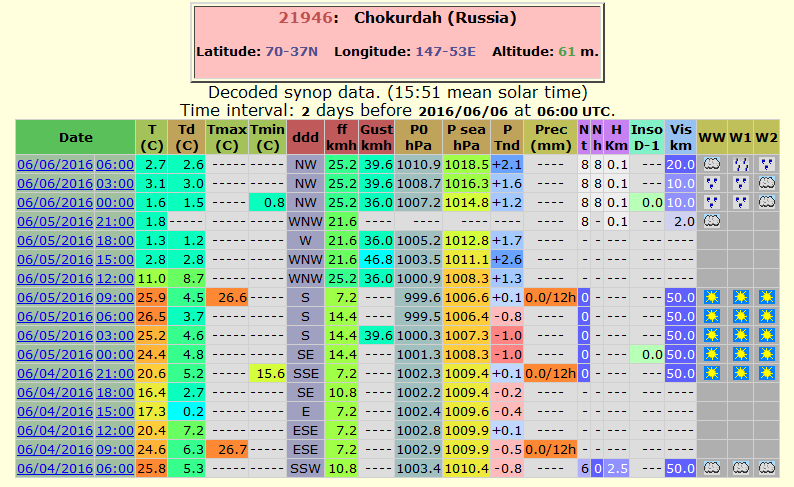Click the W2 sun icon for 06/05/2016 06:00

pyautogui.click(x=767, y=316)
